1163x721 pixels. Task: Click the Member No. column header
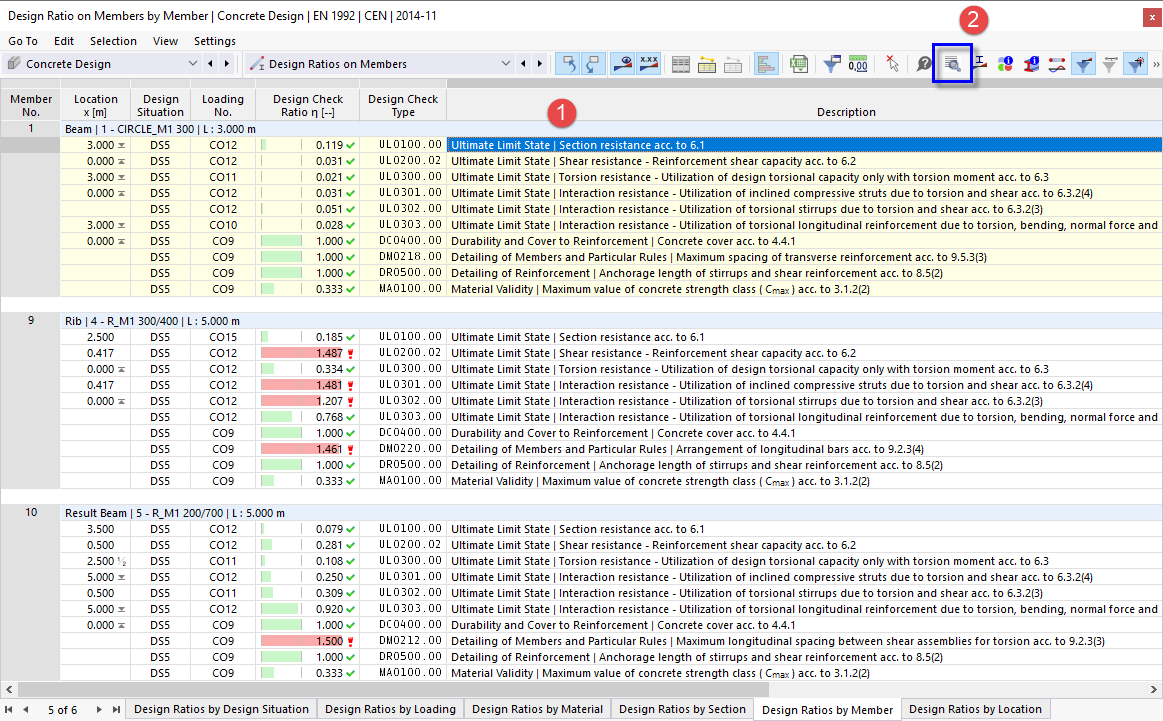pos(31,105)
